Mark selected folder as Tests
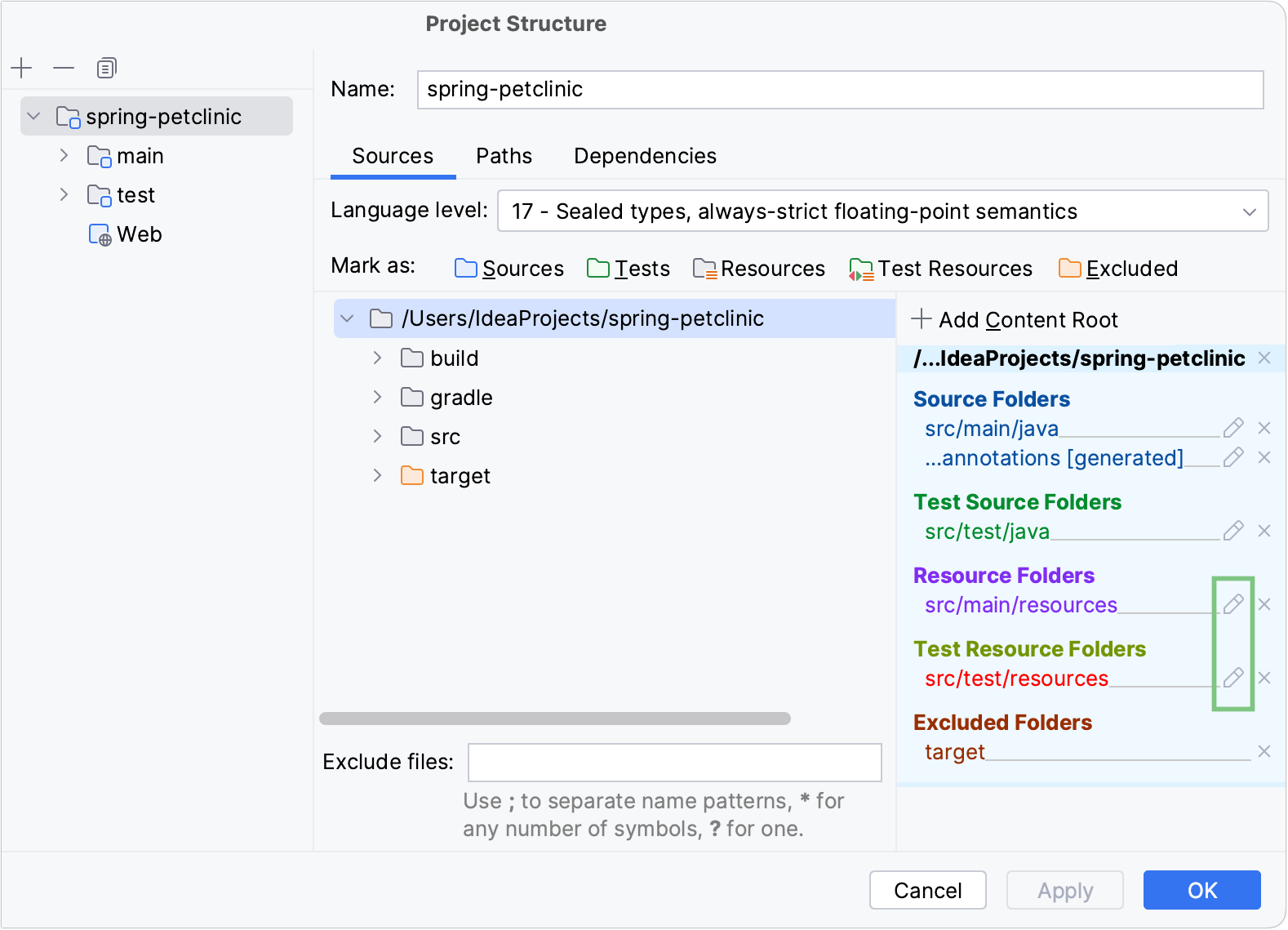The width and height of the screenshot is (1288, 930). pyautogui.click(x=628, y=269)
